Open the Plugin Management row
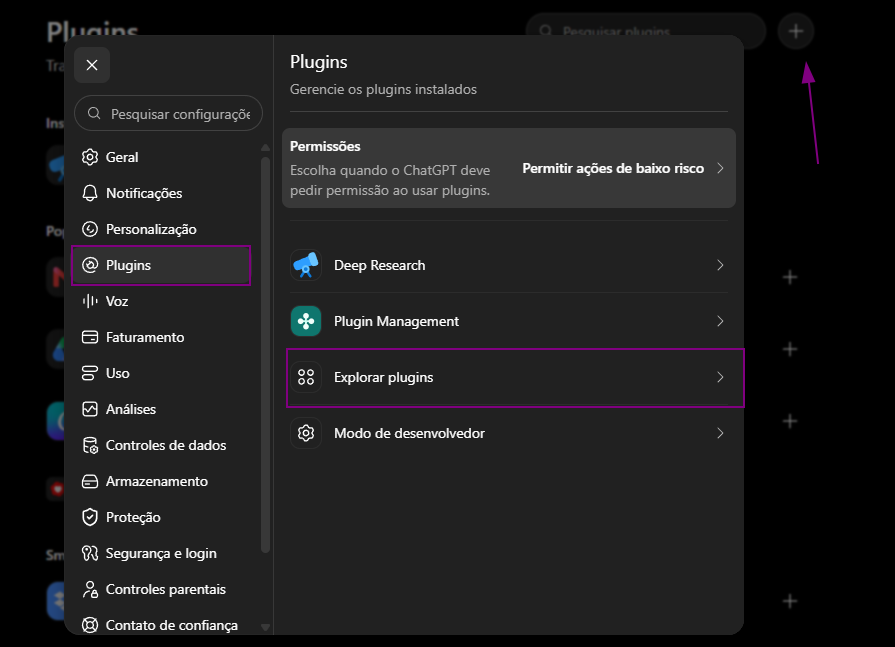 pos(509,321)
